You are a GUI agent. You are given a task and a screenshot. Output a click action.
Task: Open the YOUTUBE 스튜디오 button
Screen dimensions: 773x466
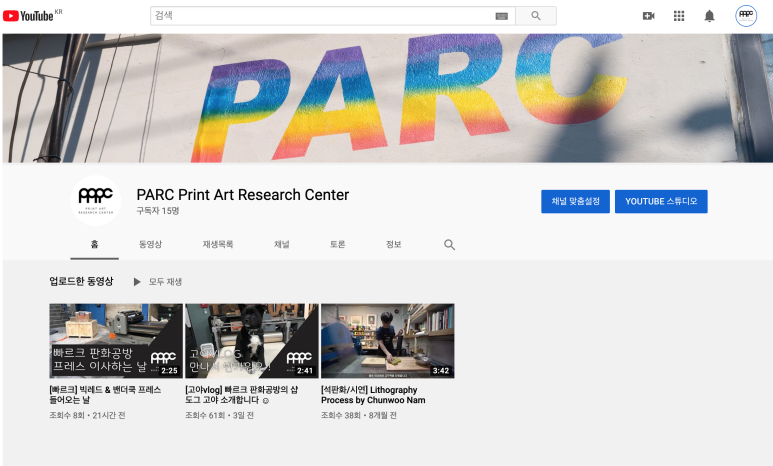[x=661, y=201]
